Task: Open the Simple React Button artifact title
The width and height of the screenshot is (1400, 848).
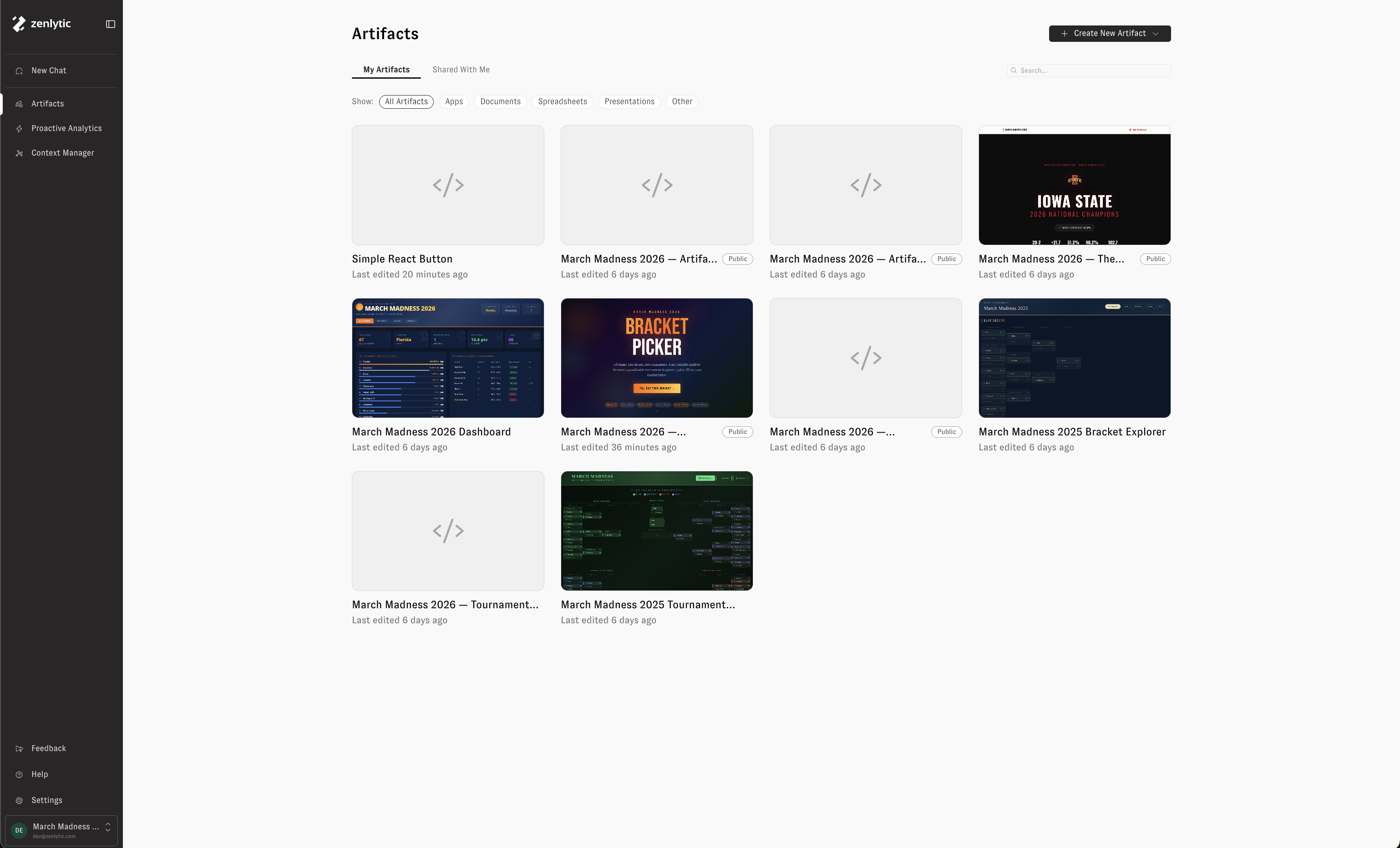Action: [x=402, y=259]
